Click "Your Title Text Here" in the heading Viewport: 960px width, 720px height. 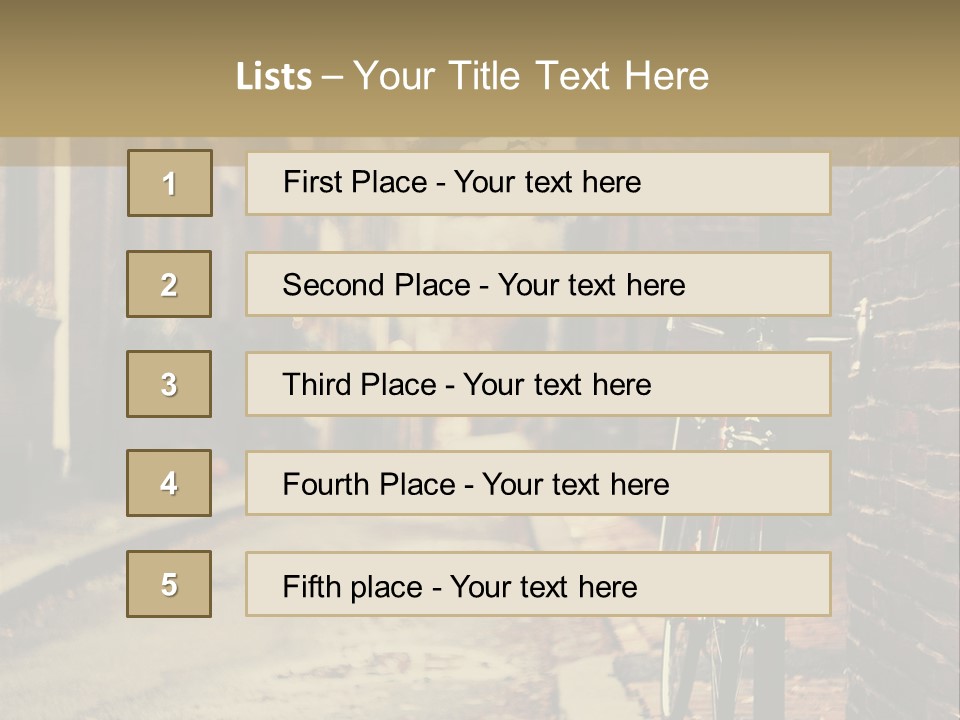(x=531, y=76)
